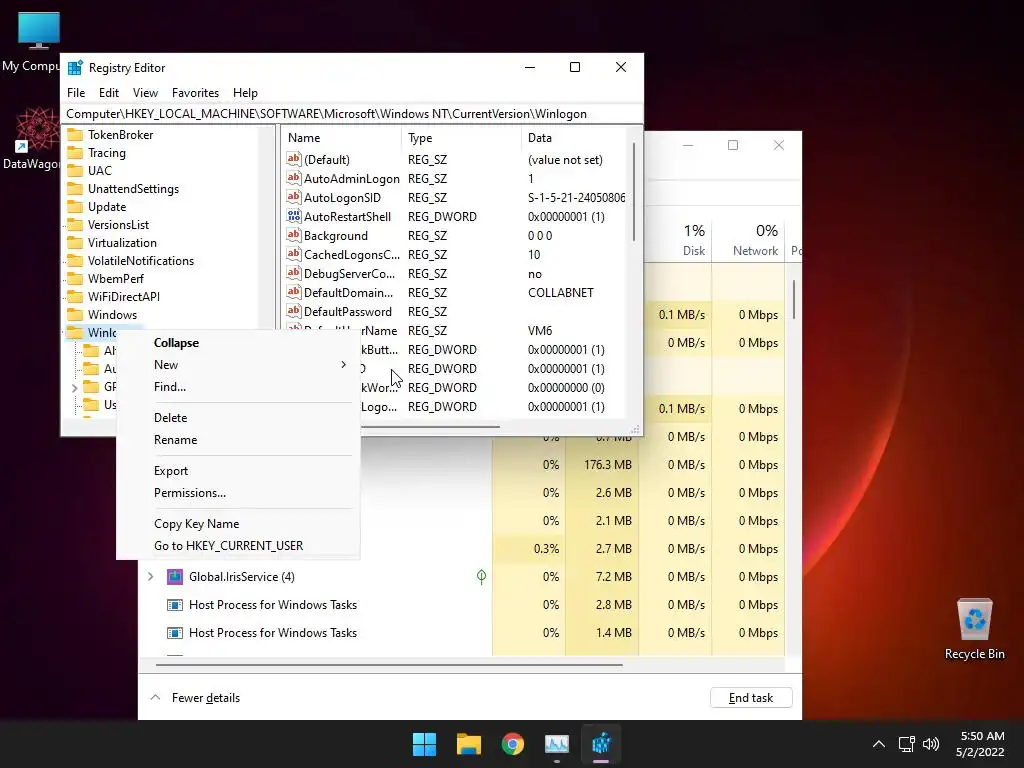This screenshot has height=768, width=1024.
Task: Open Permissions... from the context menu
Action: click(238, 493)
